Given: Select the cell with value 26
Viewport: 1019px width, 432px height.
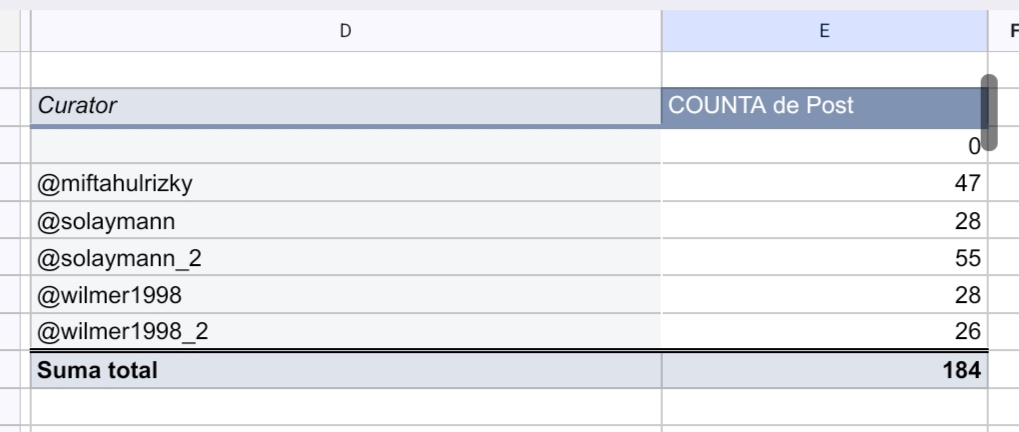Looking at the screenshot, I should [824, 331].
